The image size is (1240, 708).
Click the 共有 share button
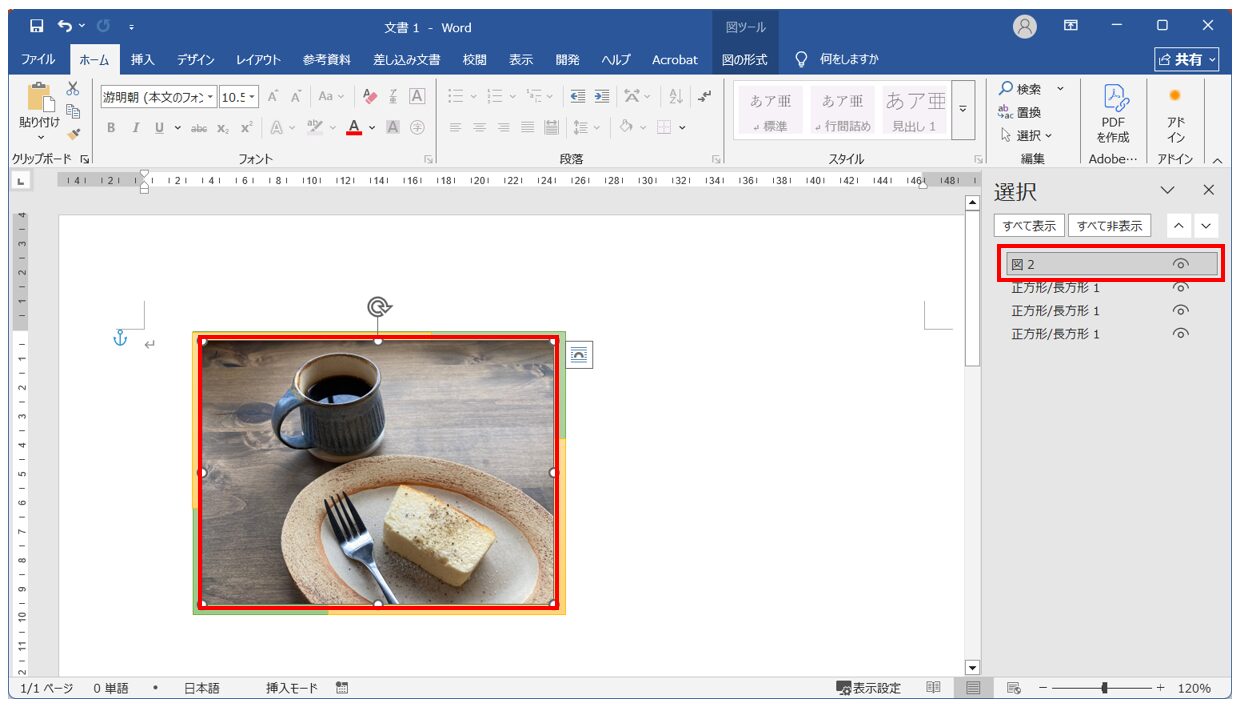pos(1187,59)
